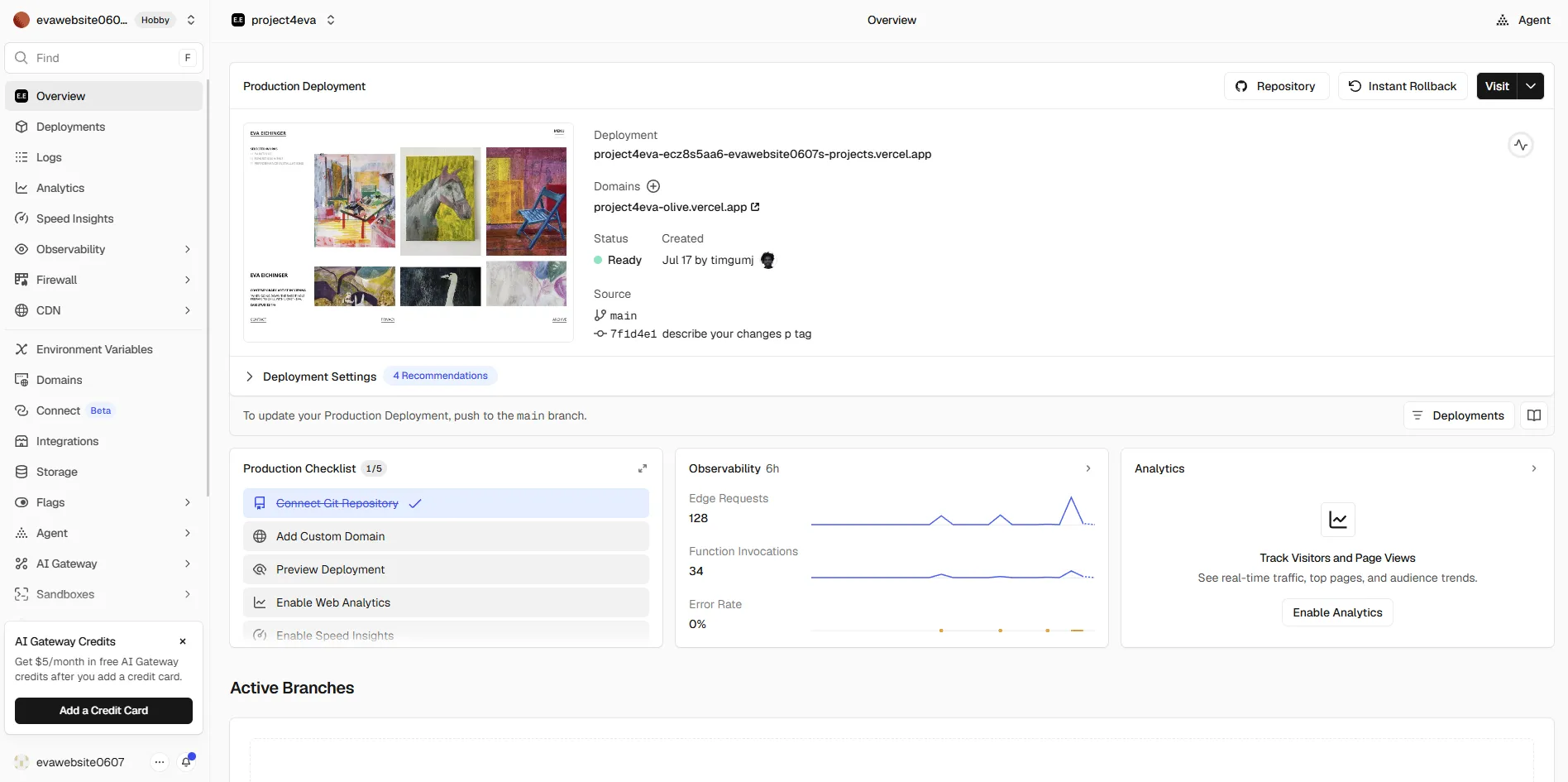Click the Domains sidebar icon
Image resolution: width=1568 pixels, height=782 pixels.
coord(22,380)
